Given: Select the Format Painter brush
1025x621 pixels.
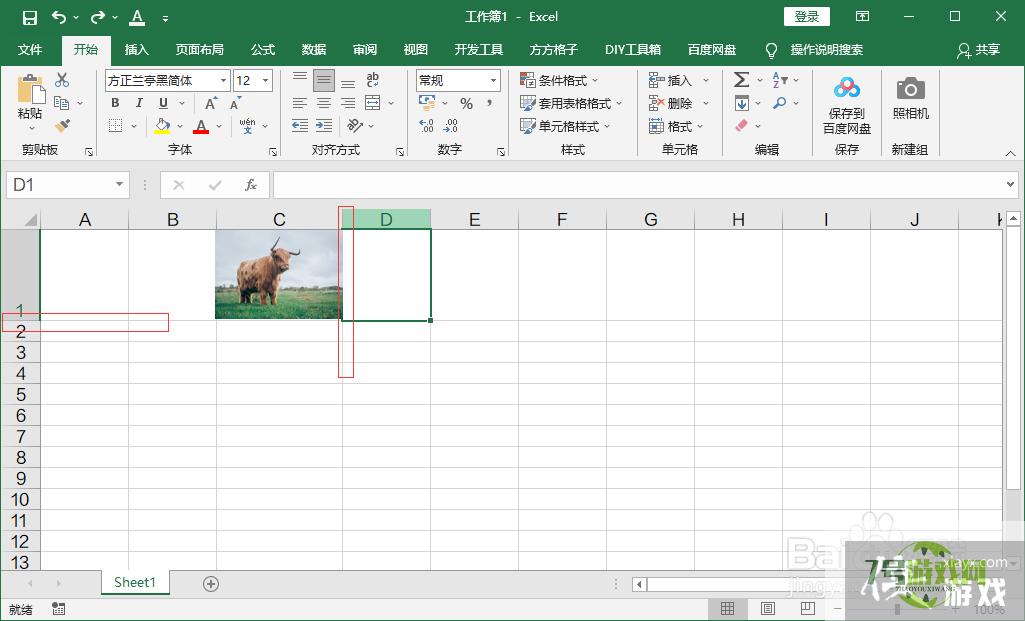Looking at the screenshot, I should click(62, 126).
